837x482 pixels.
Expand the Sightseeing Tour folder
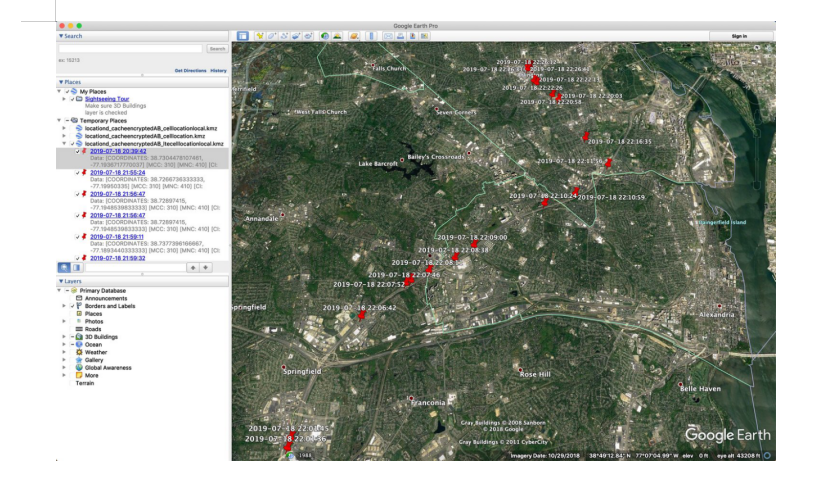[64, 99]
